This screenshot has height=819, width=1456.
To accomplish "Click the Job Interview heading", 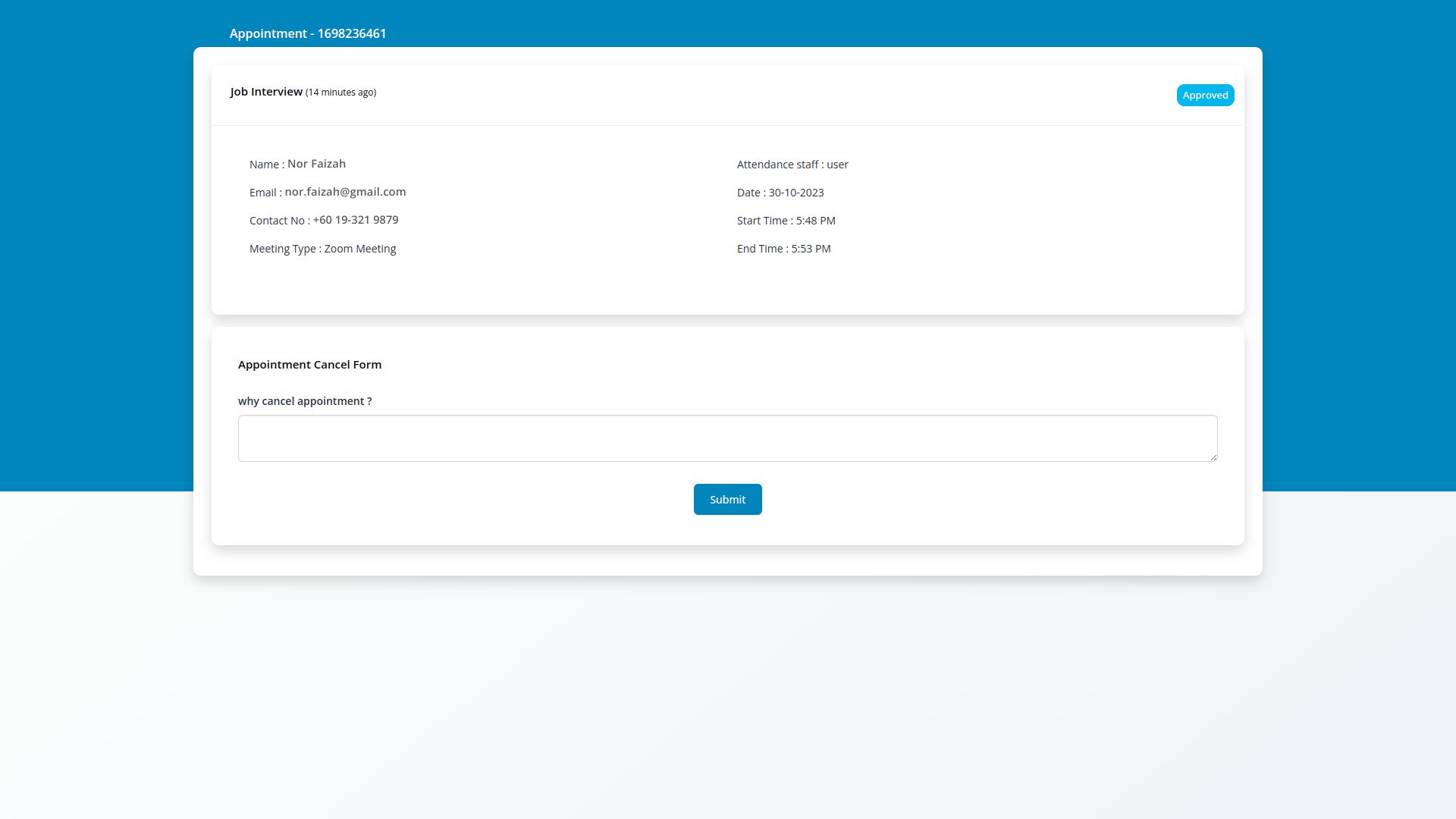I will tap(266, 92).
